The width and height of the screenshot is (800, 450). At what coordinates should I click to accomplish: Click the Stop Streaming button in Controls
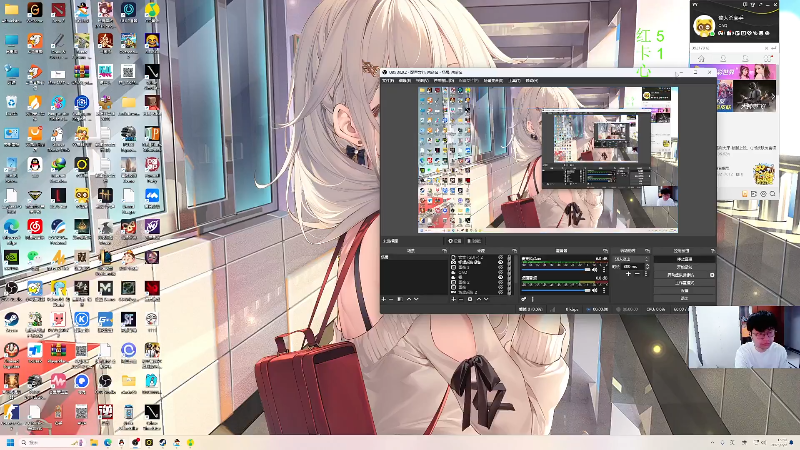[685, 259]
